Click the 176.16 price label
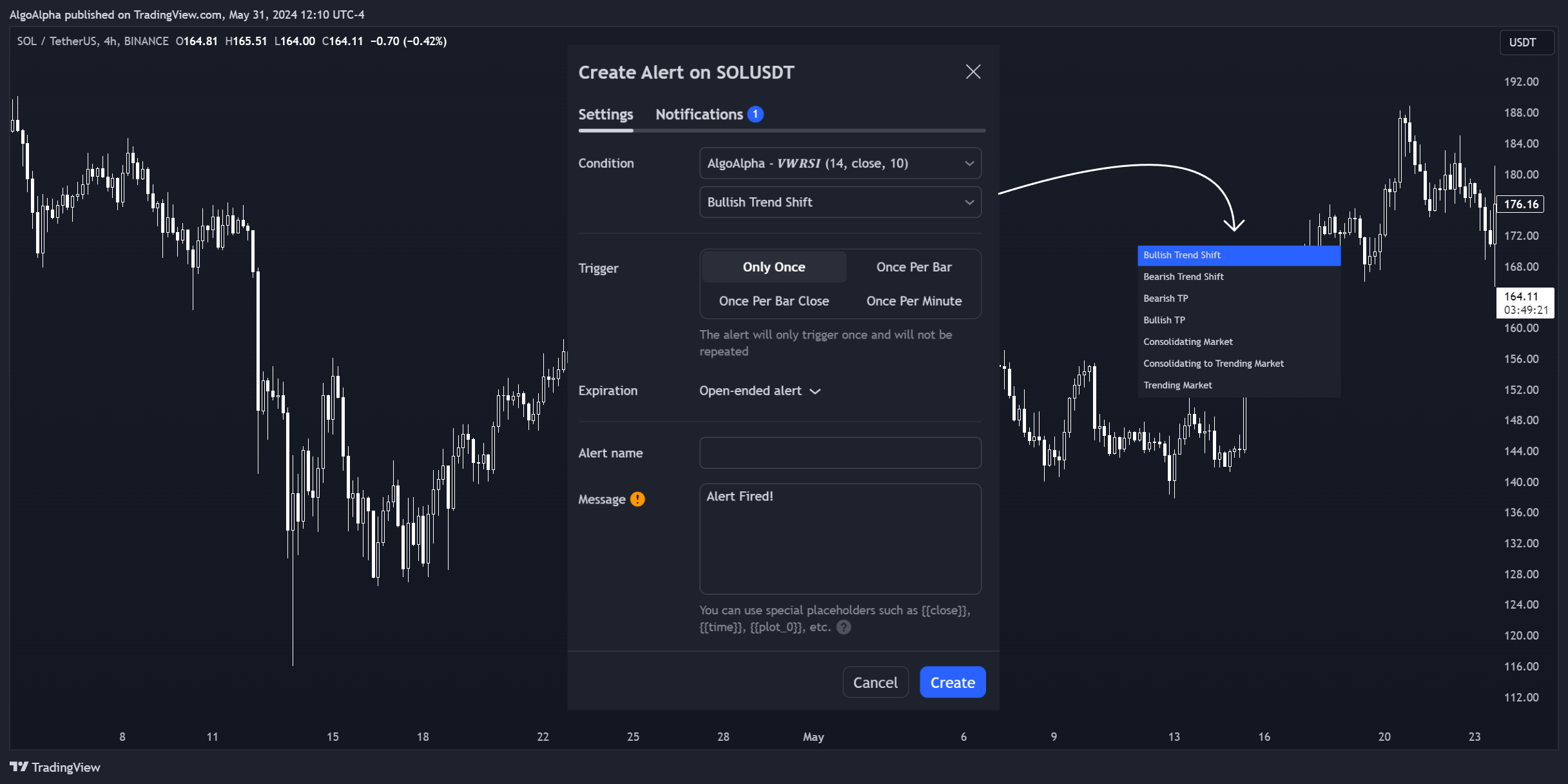The image size is (1568, 784). point(1520,204)
